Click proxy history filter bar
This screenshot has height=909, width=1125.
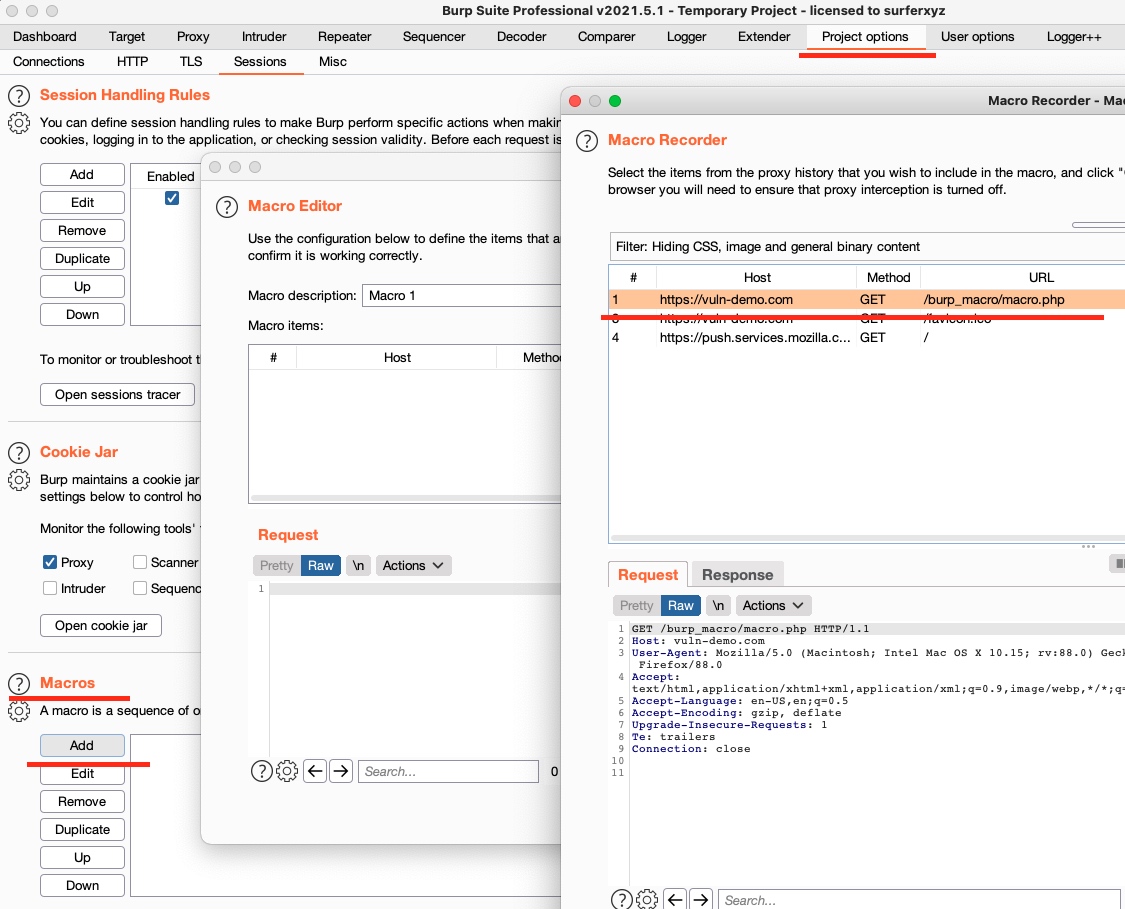[867, 247]
